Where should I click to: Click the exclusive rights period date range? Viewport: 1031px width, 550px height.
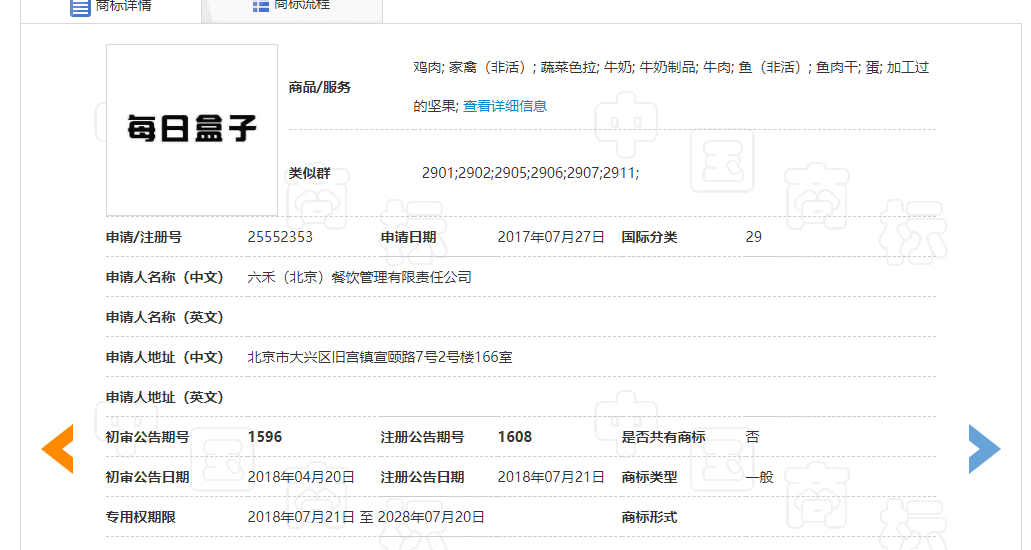[x=366, y=517]
